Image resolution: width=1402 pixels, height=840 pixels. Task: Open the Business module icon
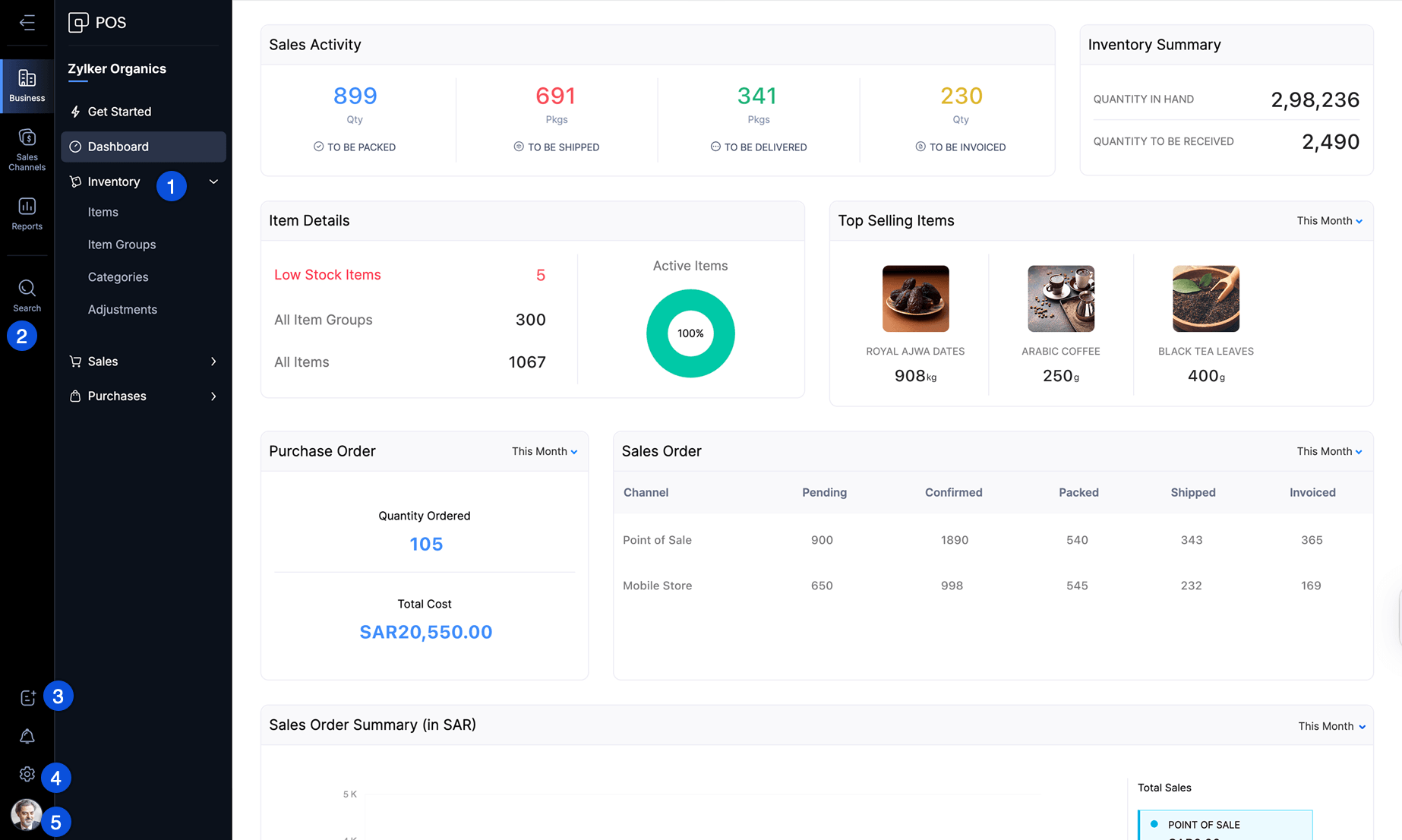(27, 85)
